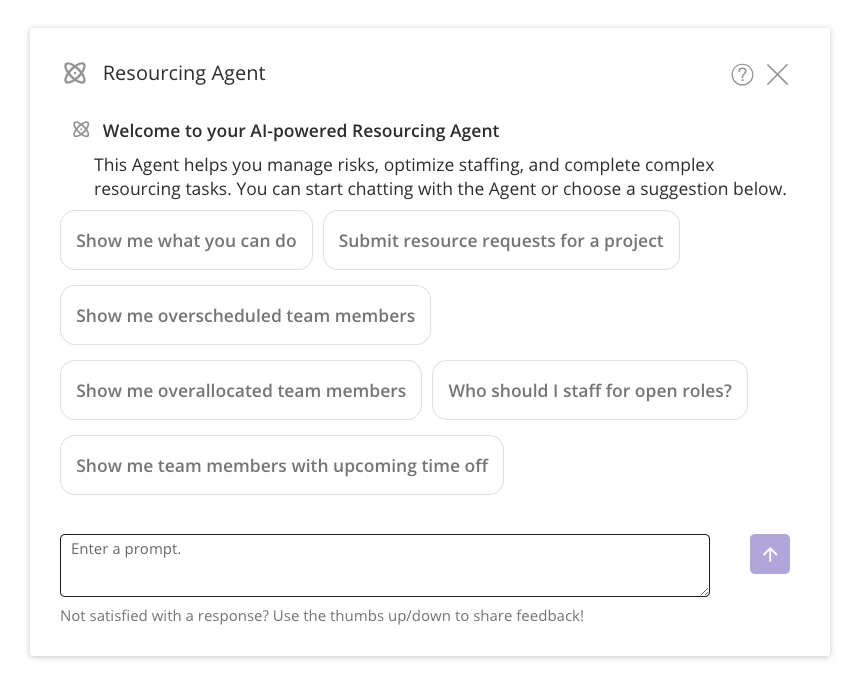
Task: Click the feedback note below the prompt box
Action: tap(322, 615)
